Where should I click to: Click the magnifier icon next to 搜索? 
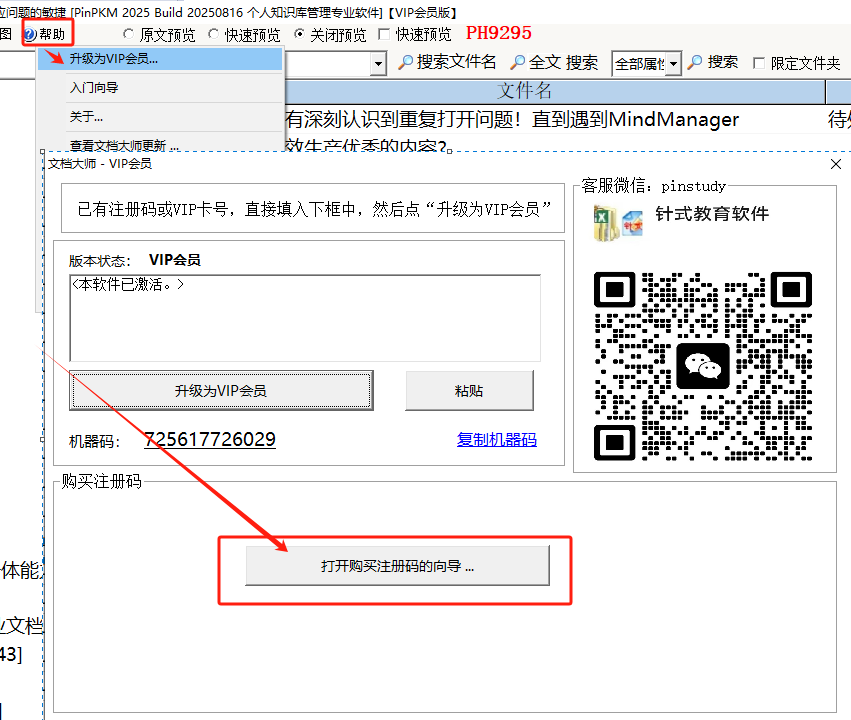click(x=693, y=62)
